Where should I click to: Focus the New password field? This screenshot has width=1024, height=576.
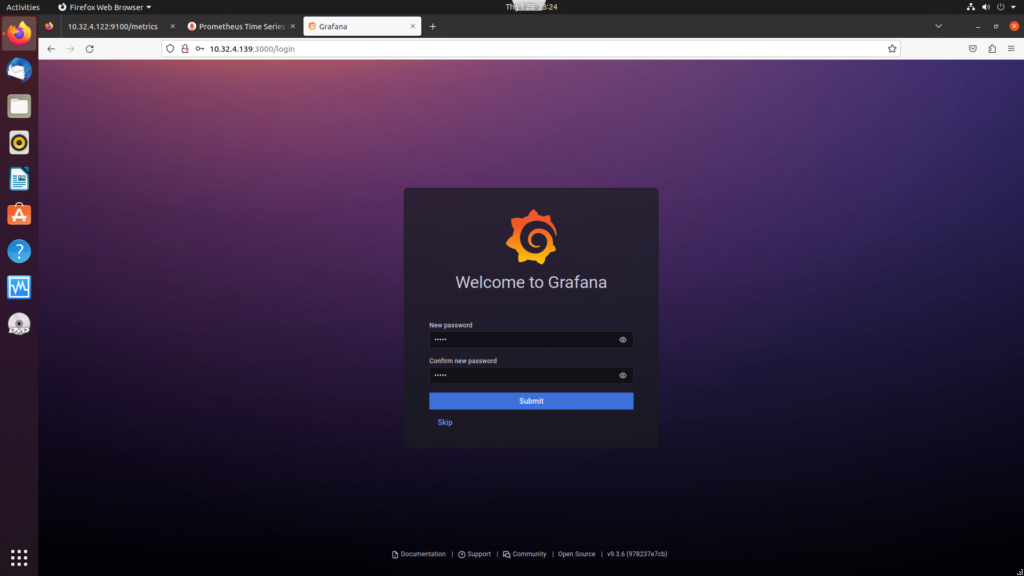click(x=531, y=340)
